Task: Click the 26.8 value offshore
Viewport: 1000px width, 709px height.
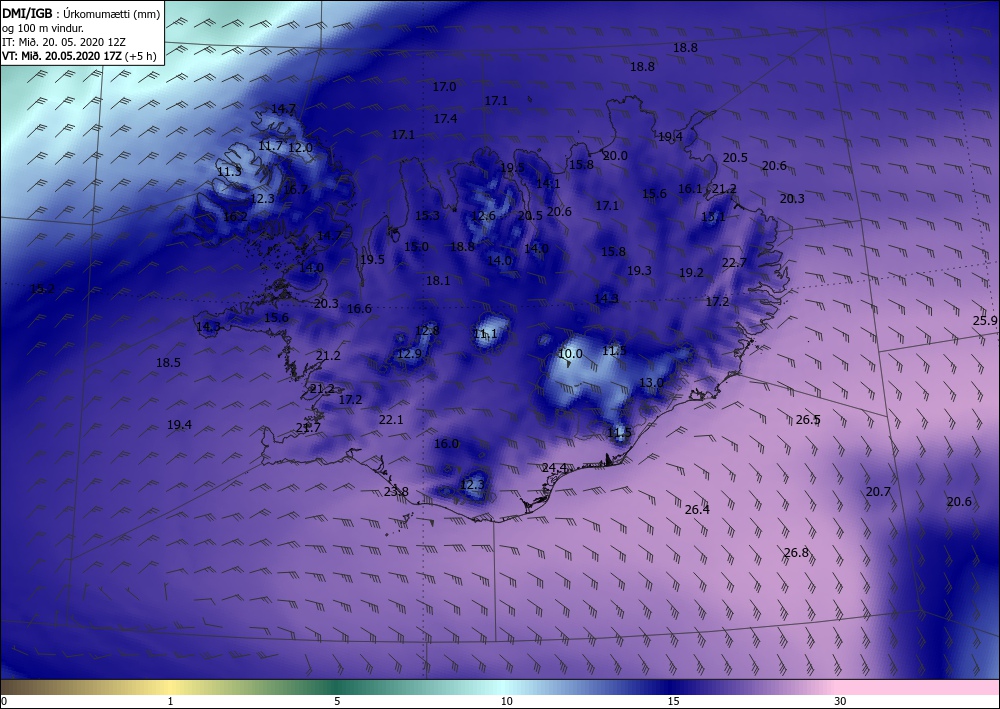Action: 797,552
